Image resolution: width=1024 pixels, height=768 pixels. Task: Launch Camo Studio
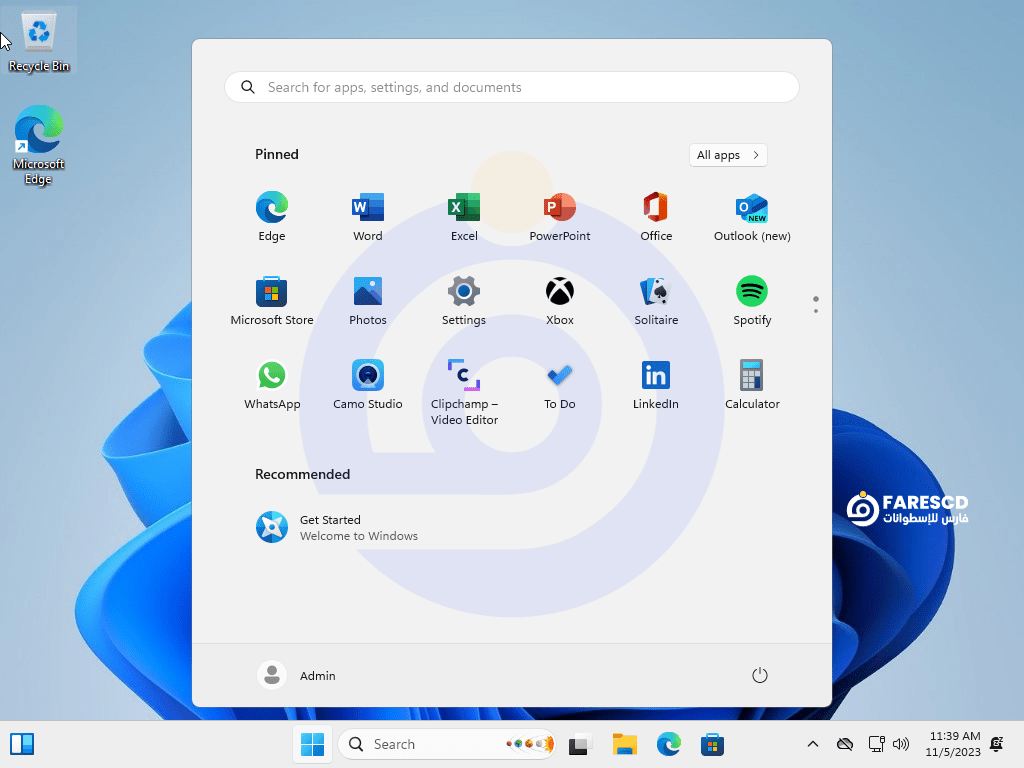click(x=368, y=385)
